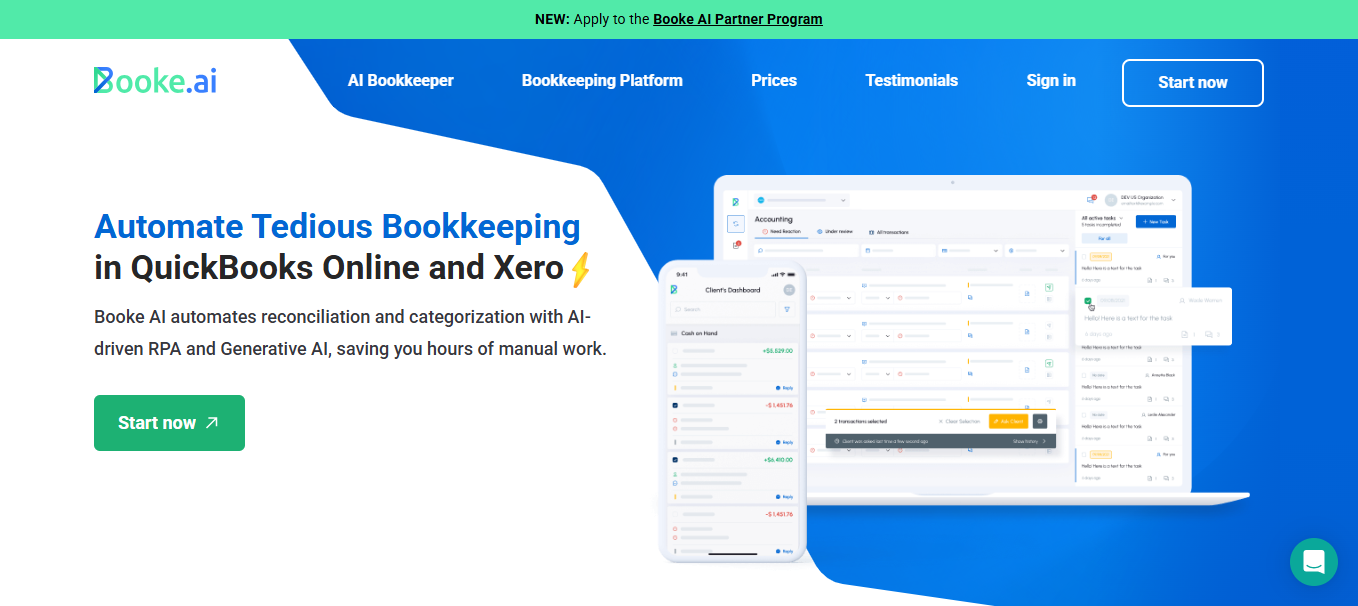This screenshot has height=606, width=1358.
Task: Select Under review tab in laptop mockup
Action: (x=835, y=232)
